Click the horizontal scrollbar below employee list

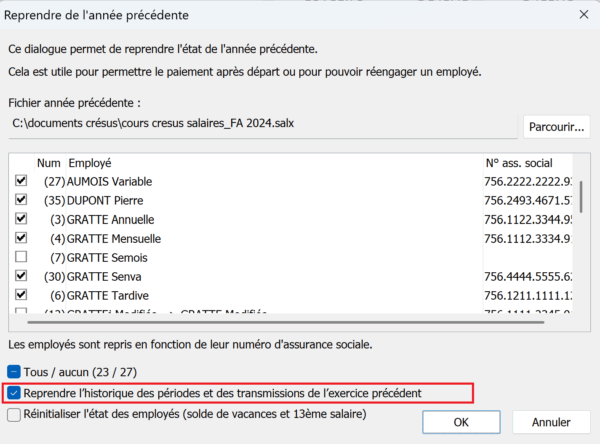tap(300, 322)
